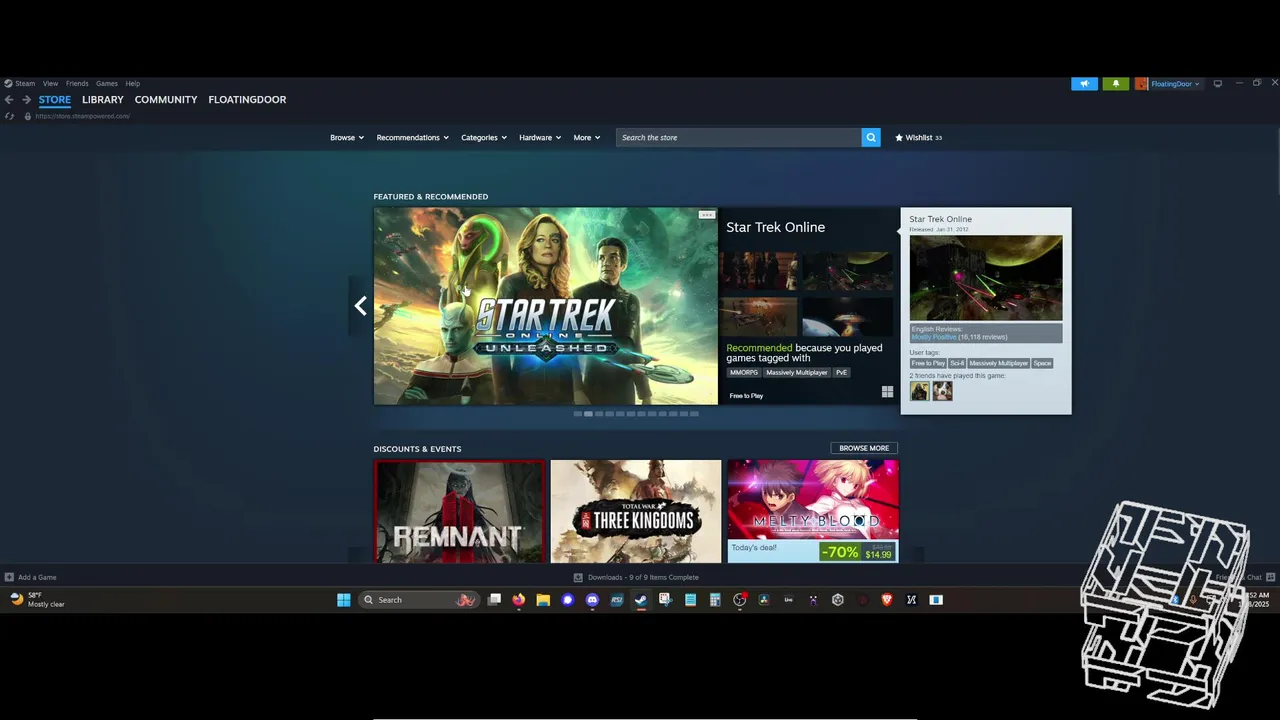The width and height of the screenshot is (1280, 720).
Task: Expand the Browse dropdown
Action: (347, 137)
